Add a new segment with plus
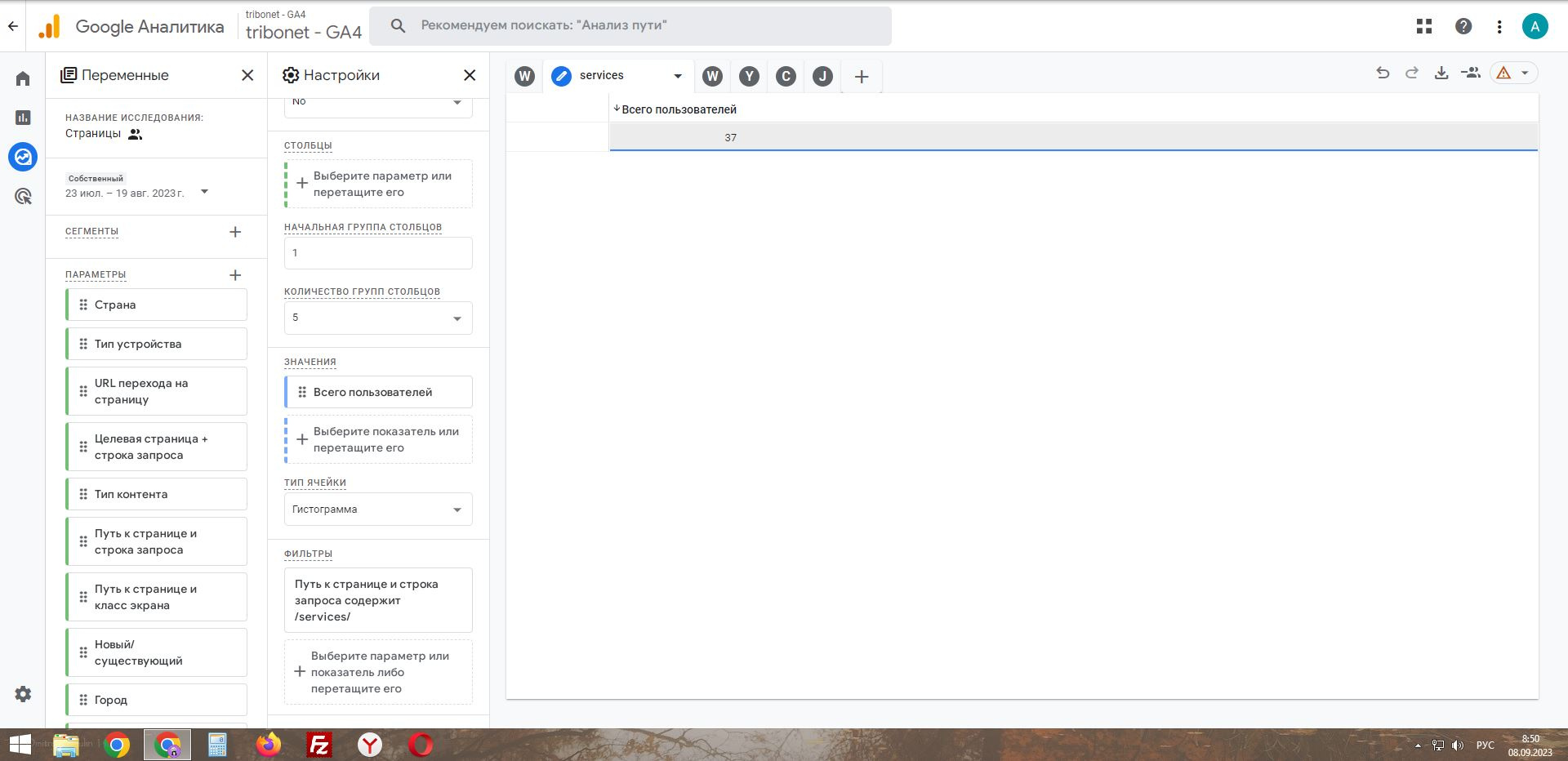 pyautogui.click(x=235, y=232)
